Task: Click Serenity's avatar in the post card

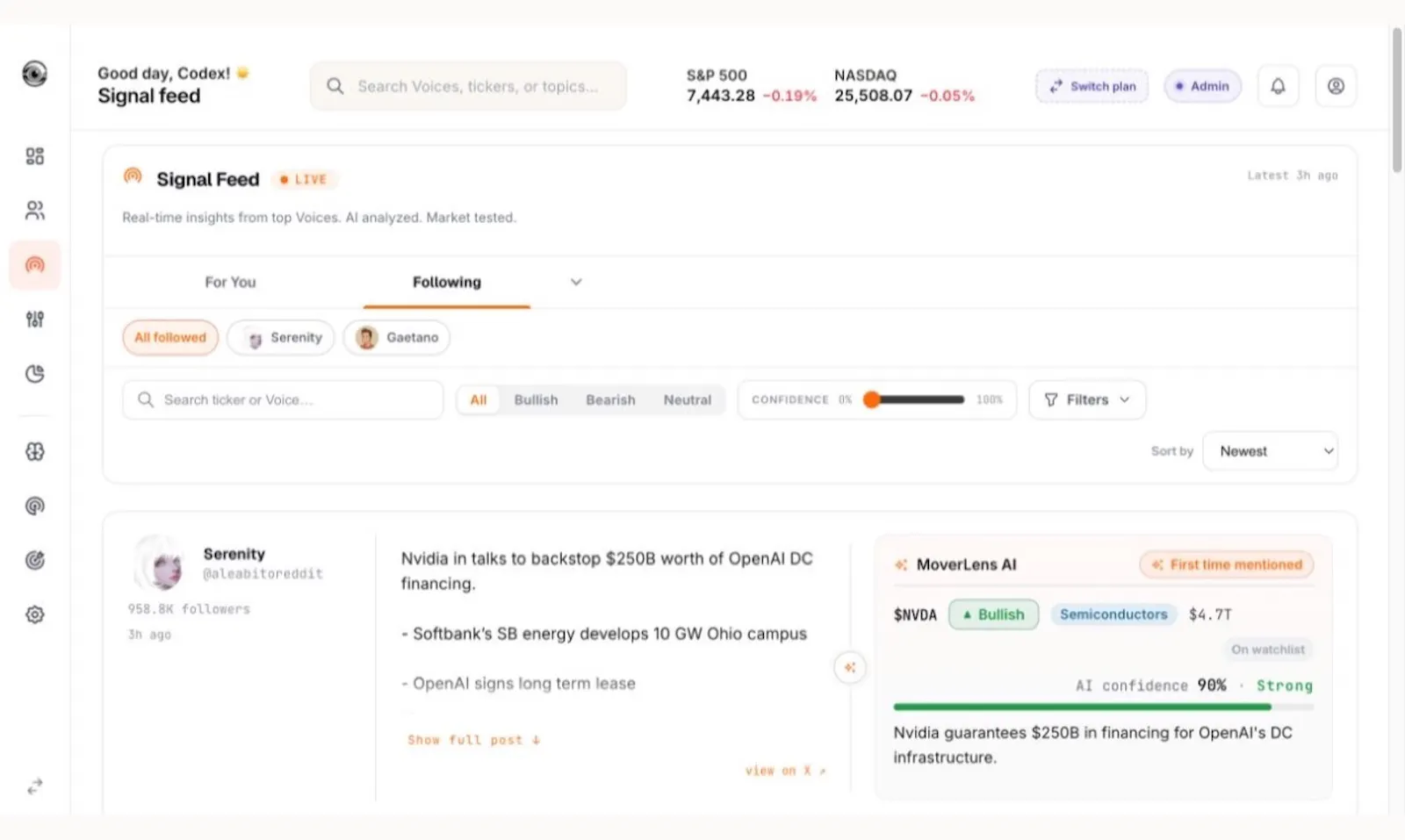Action: 160,563
